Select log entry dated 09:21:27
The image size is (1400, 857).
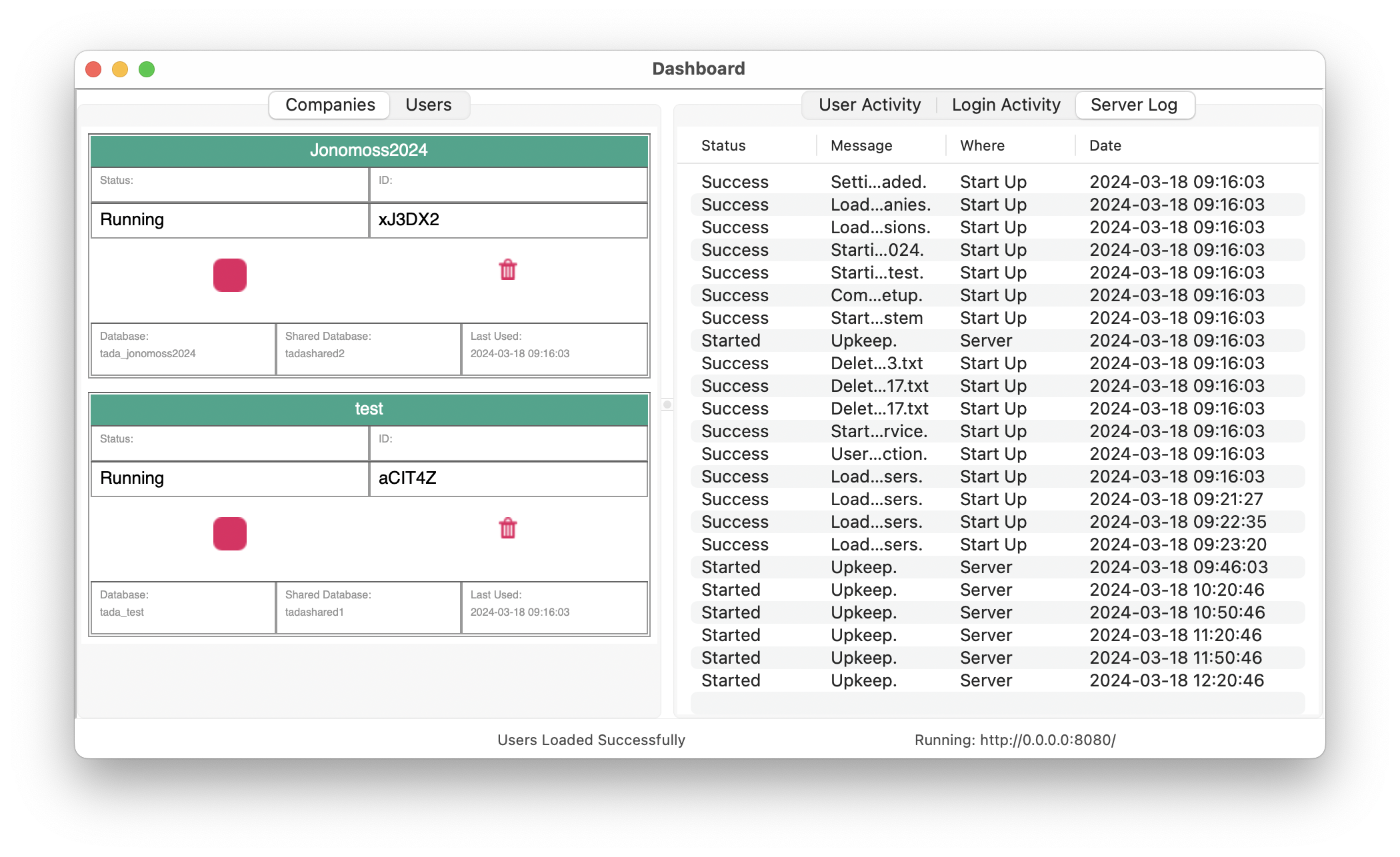997,499
